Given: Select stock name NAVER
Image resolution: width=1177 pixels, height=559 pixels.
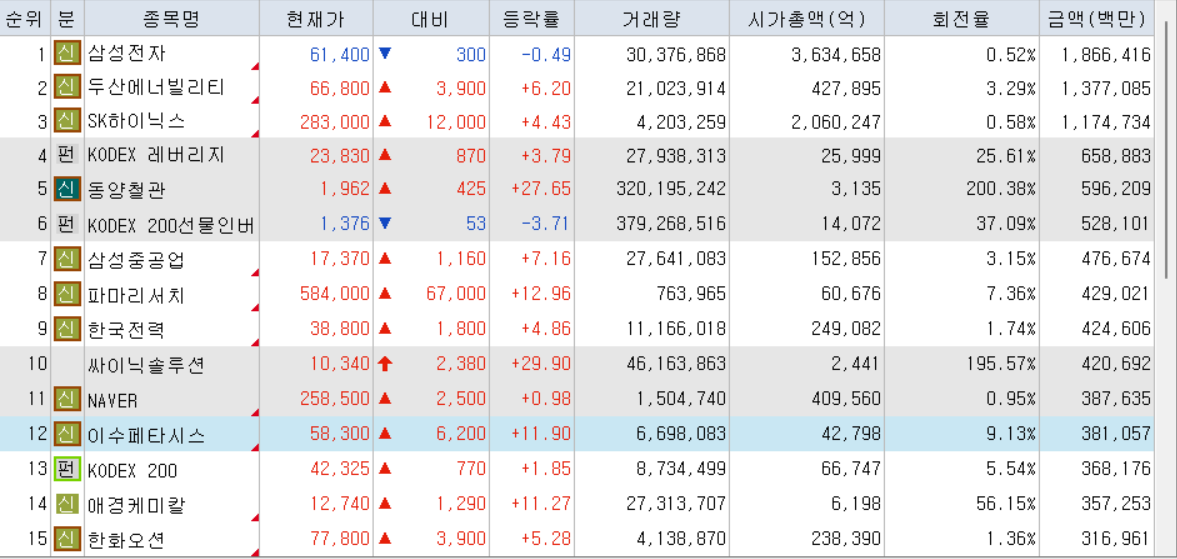Looking at the screenshot, I should (x=112, y=401).
